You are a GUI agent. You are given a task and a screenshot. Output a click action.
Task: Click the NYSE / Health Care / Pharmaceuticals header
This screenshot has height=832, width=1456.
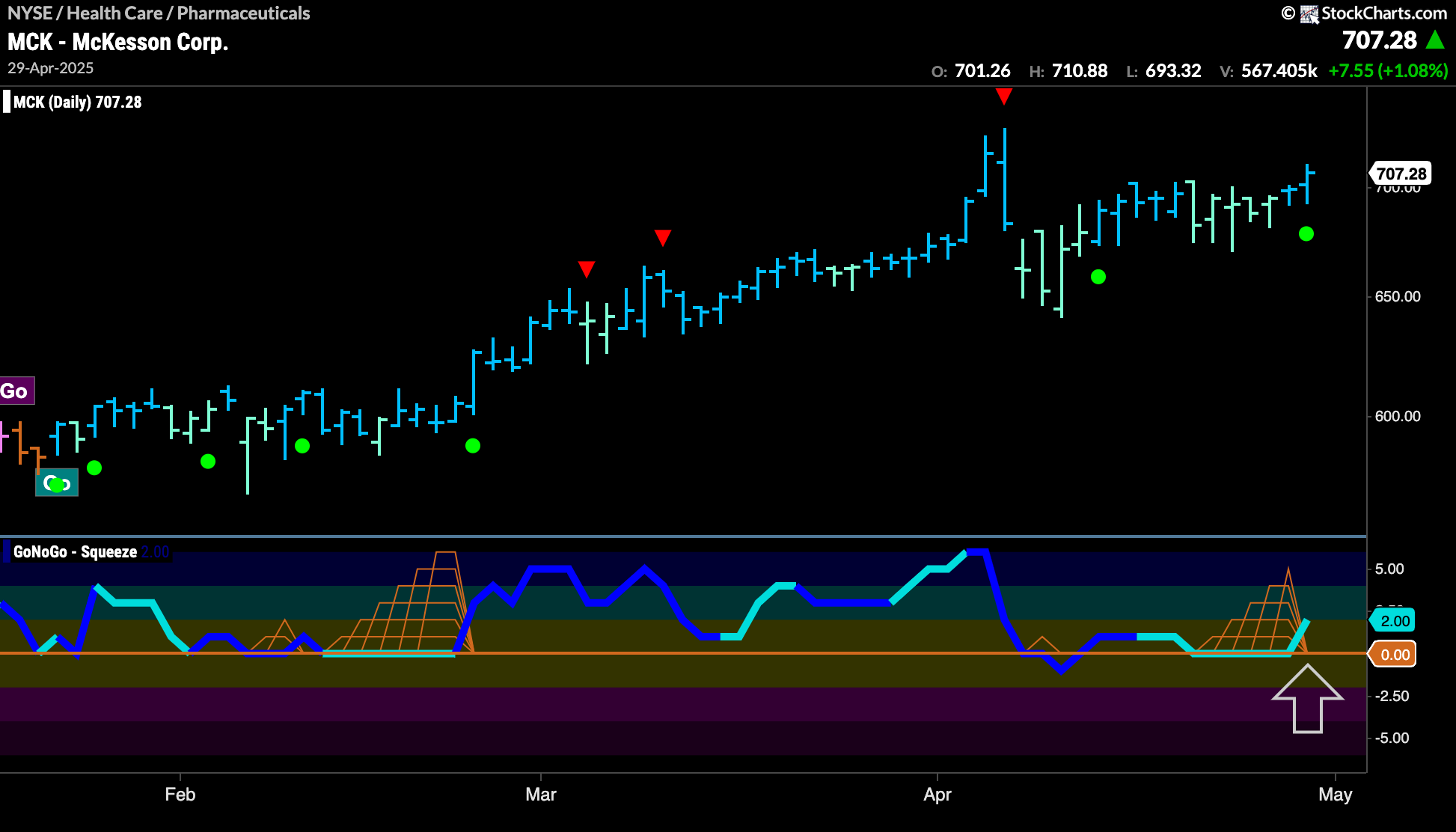(x=159, y=13)
